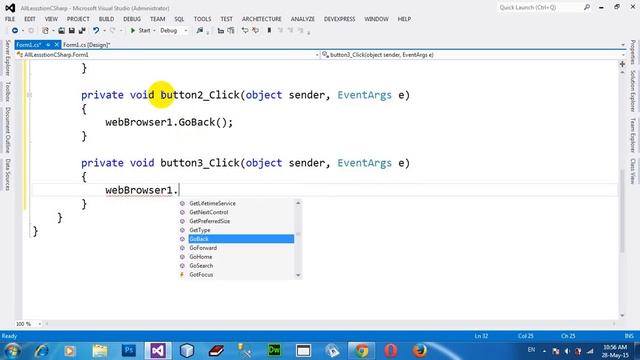Start debugging with the green Start button
Image resolution: width=640 pixels, height=360 pixels.
point(140,31)
